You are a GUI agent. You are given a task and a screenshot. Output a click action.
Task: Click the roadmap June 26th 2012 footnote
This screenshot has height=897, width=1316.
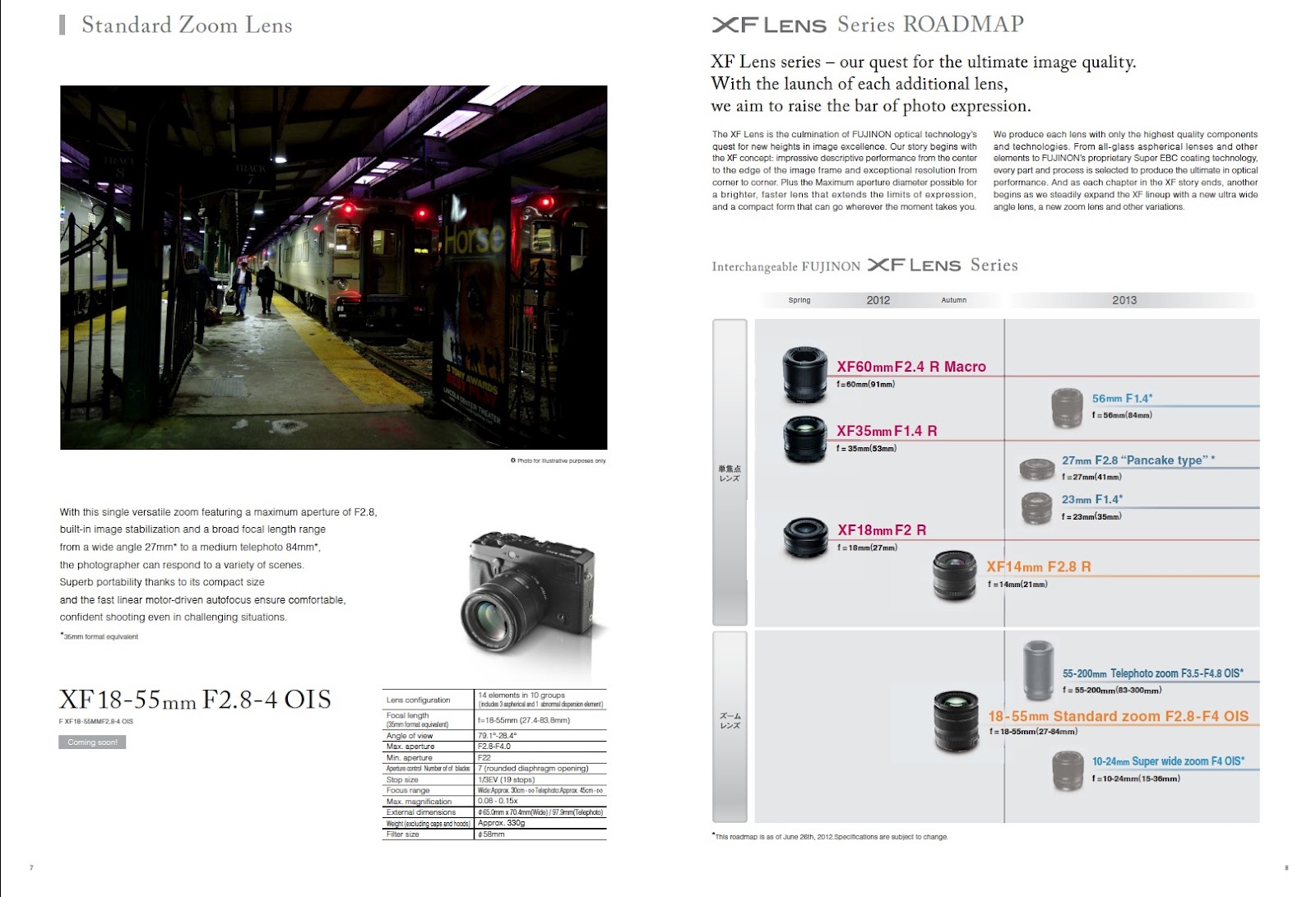(x=830, y=836)
